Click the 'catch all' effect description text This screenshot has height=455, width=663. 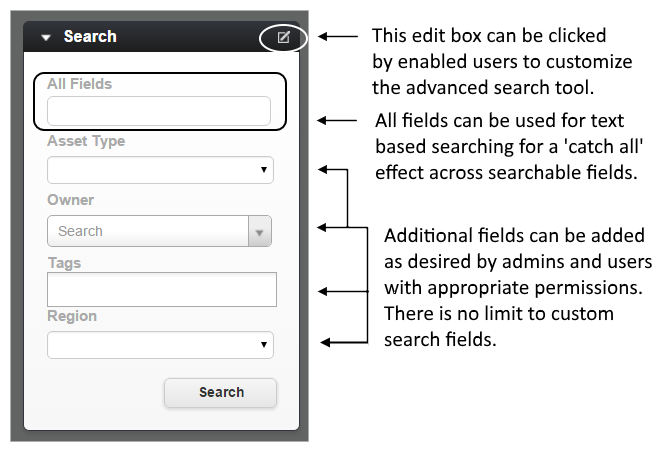(509, 146)
